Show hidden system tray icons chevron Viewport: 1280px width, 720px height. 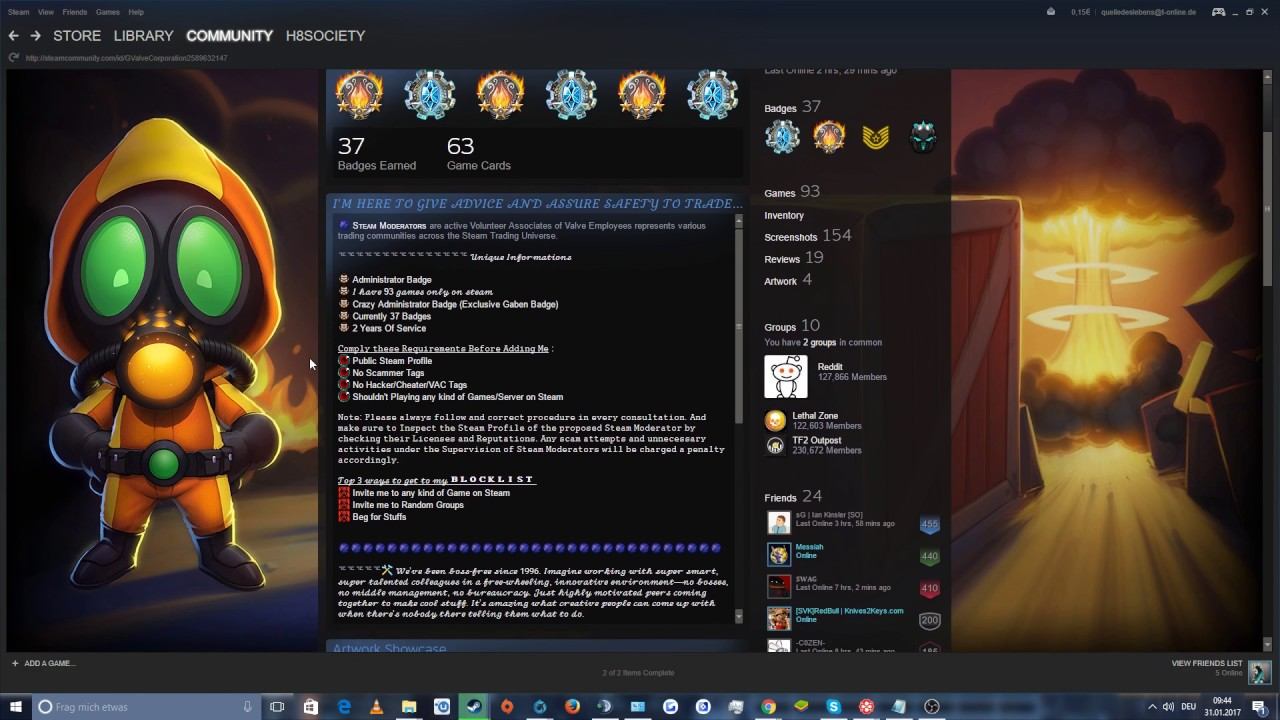[1151, 707]
